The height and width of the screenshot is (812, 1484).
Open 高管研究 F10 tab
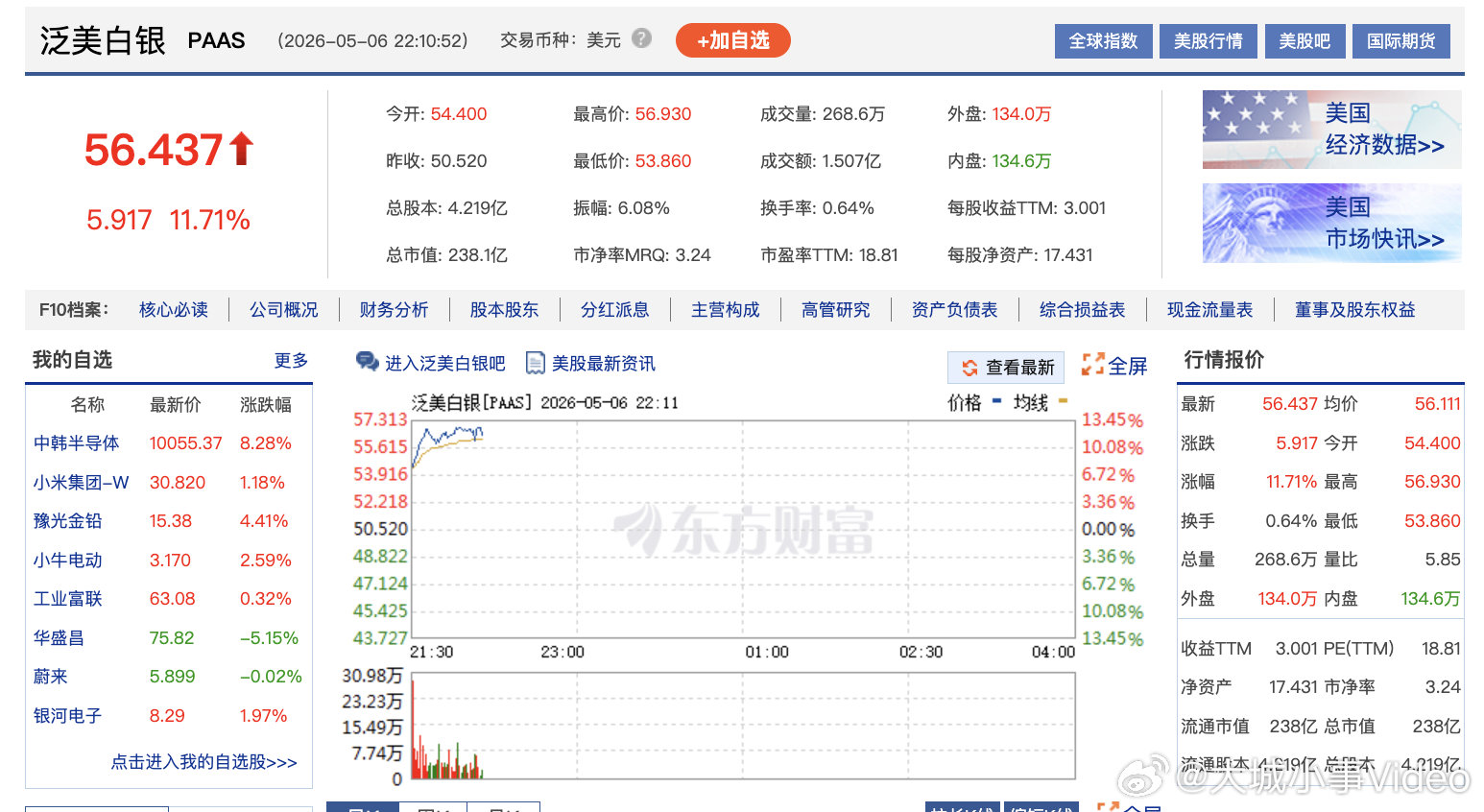tap(836, 310)
